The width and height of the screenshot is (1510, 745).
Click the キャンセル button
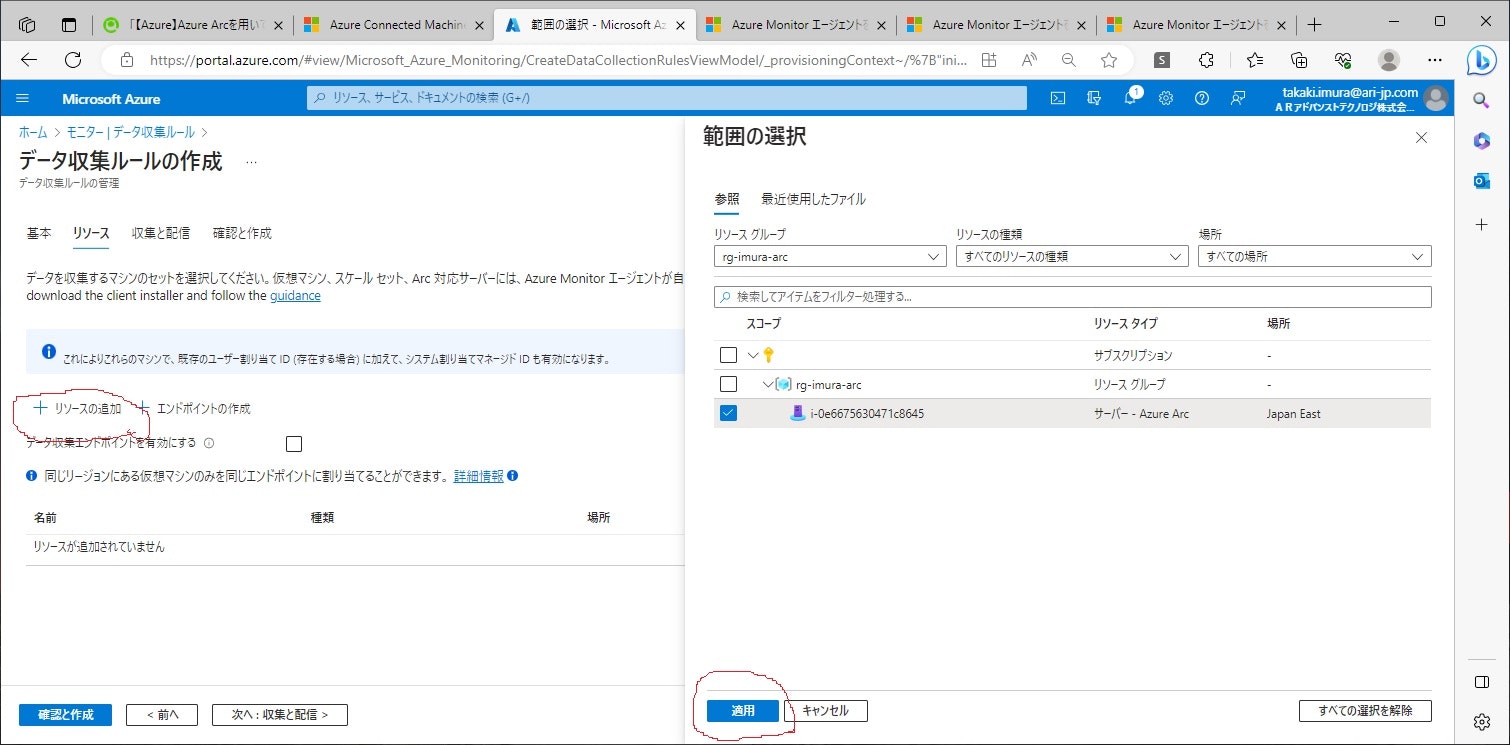pyautogui.click(x=826, y=711)
